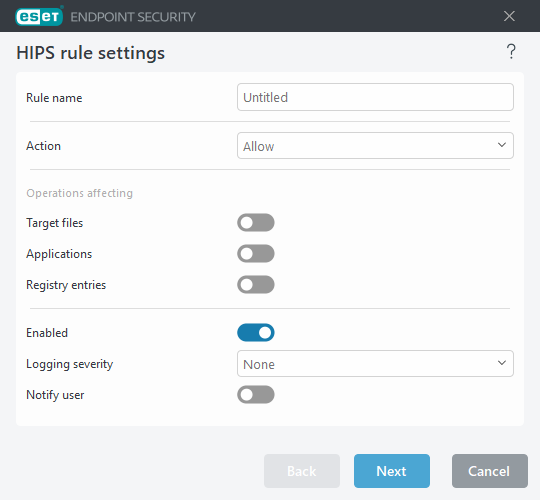Screen dimensions: 540x500
Task: Click the Applications label
Action: pos(59,254)
